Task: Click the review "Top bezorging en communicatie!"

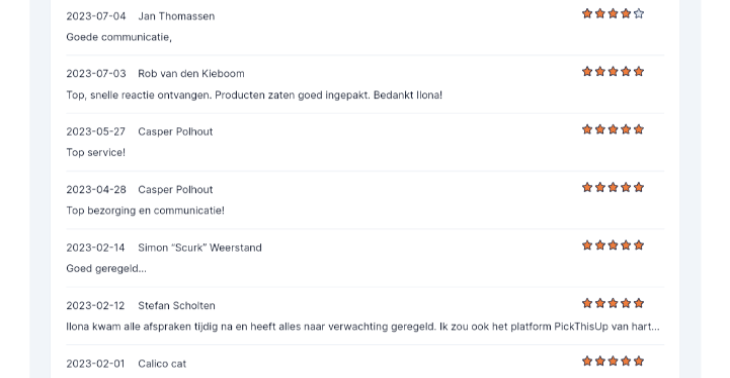Action: point(145,210)
